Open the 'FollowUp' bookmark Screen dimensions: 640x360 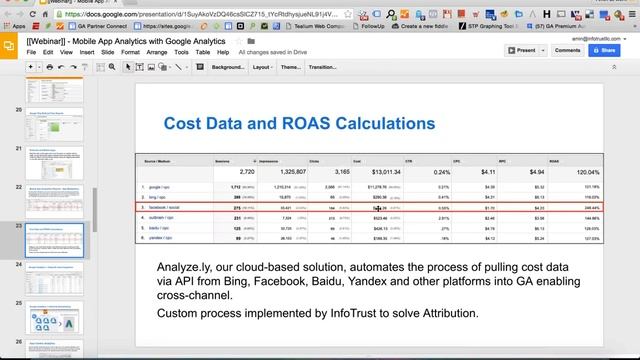point(369,26)
